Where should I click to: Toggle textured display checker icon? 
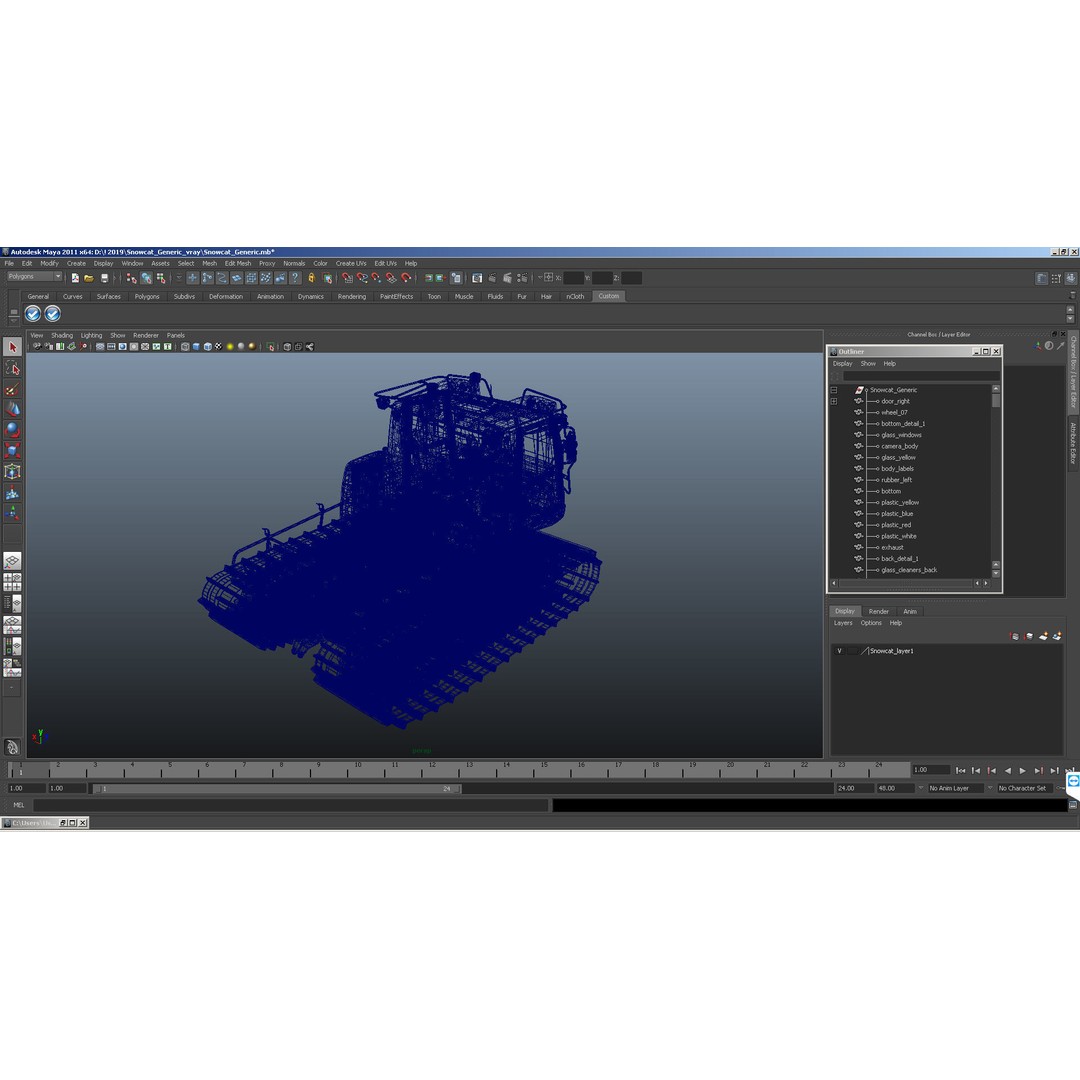click(219, 346)
